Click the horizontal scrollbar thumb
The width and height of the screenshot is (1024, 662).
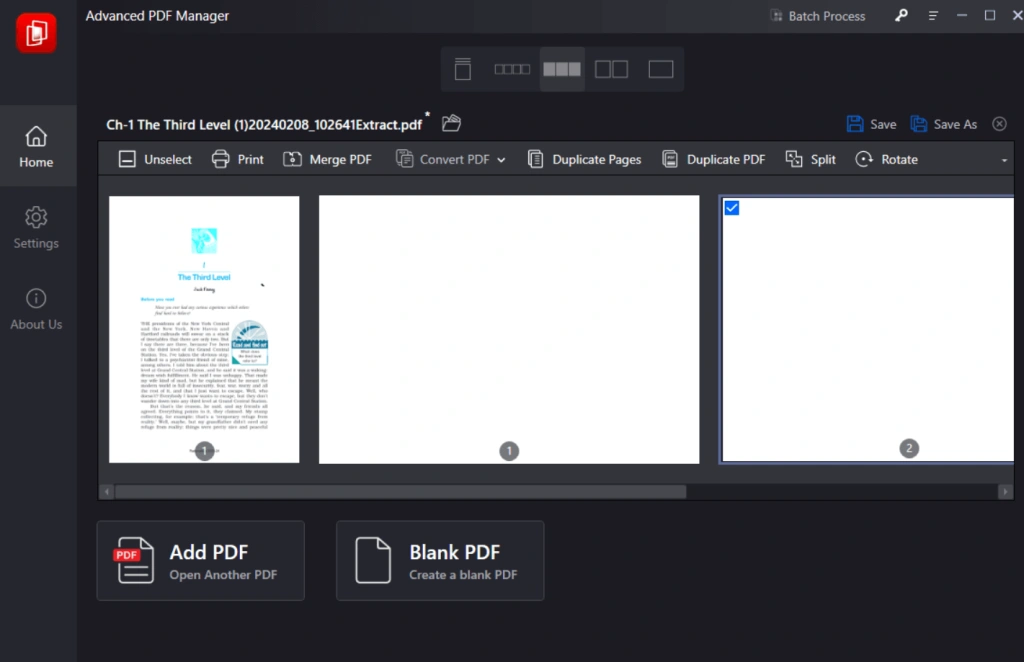400,492
